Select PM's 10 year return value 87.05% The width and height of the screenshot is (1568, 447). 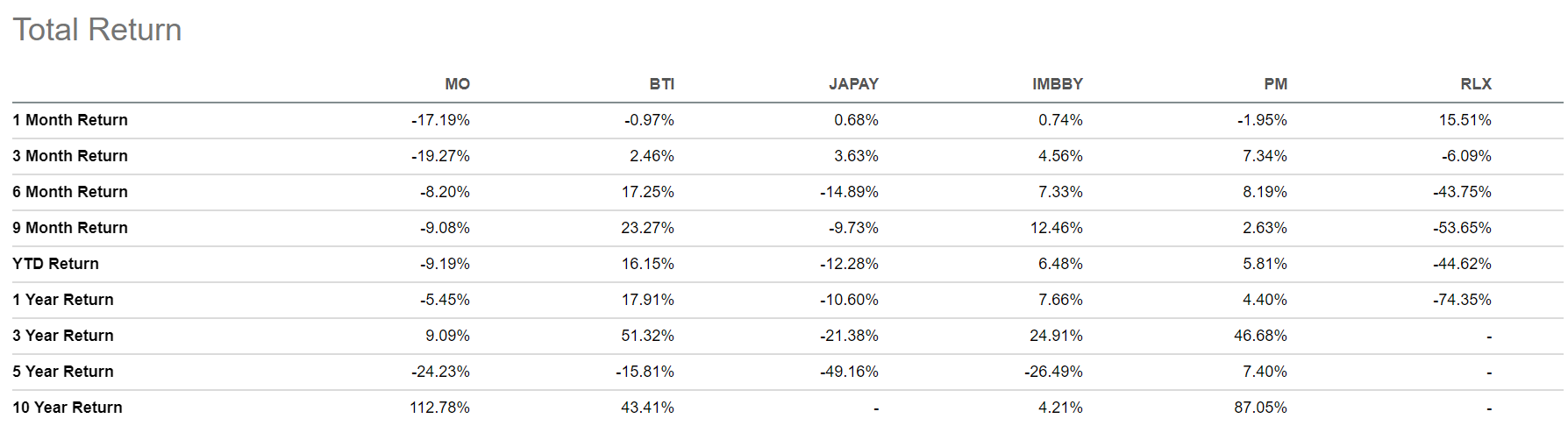pyautogui.click(x=1260, y=408)
